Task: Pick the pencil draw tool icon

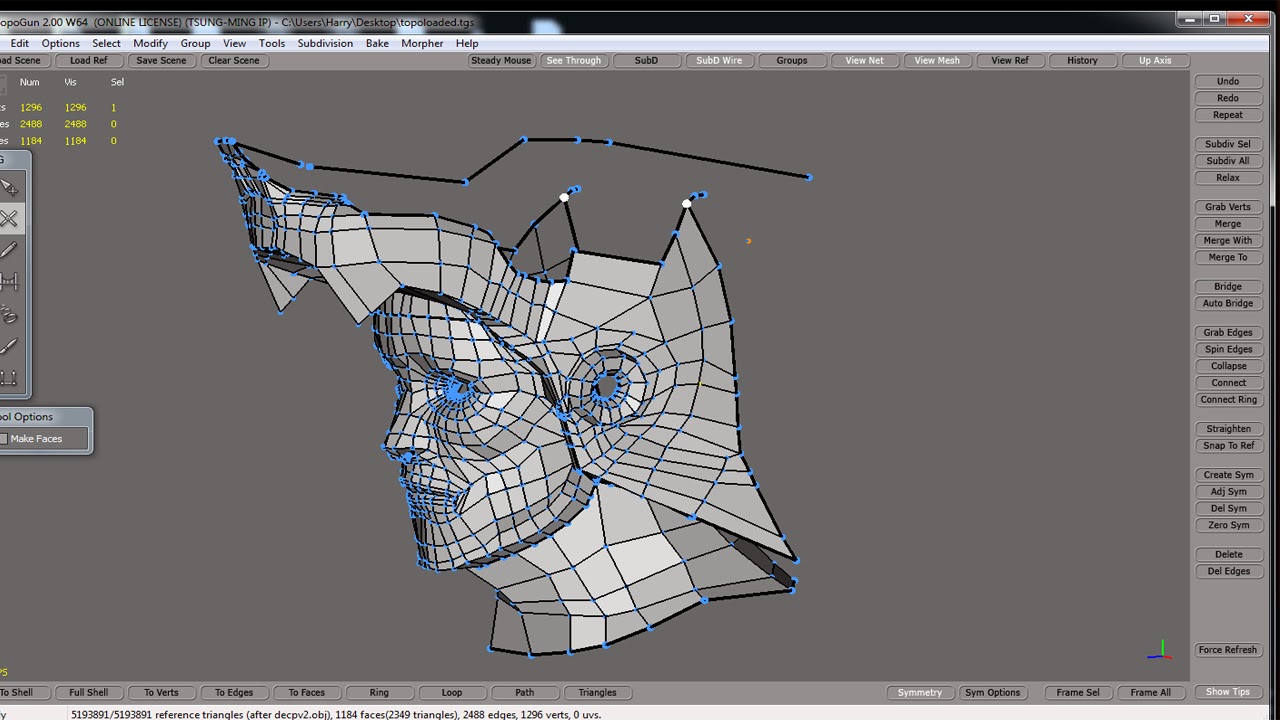Action: click(9, 251)
